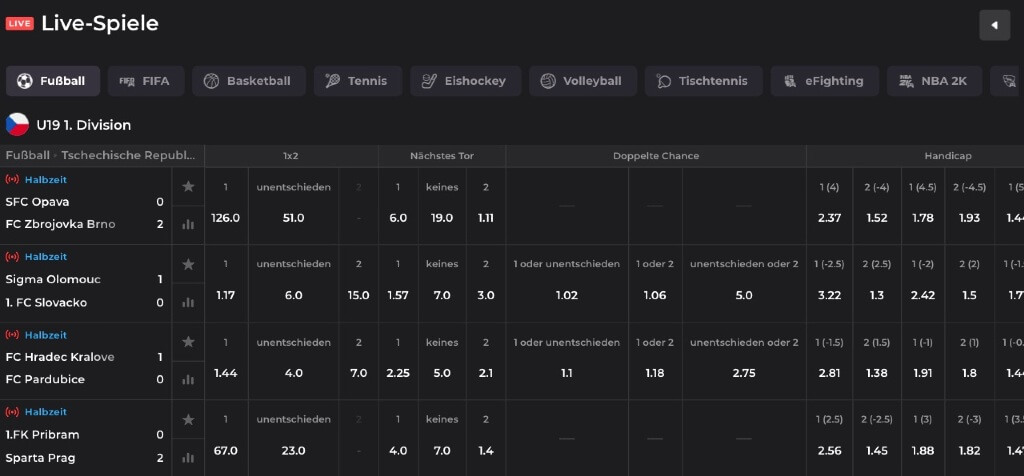The width and height of the screenshot is (1024, 476).
Task: Select the NBA 2K tab
Action: (934, 81)
